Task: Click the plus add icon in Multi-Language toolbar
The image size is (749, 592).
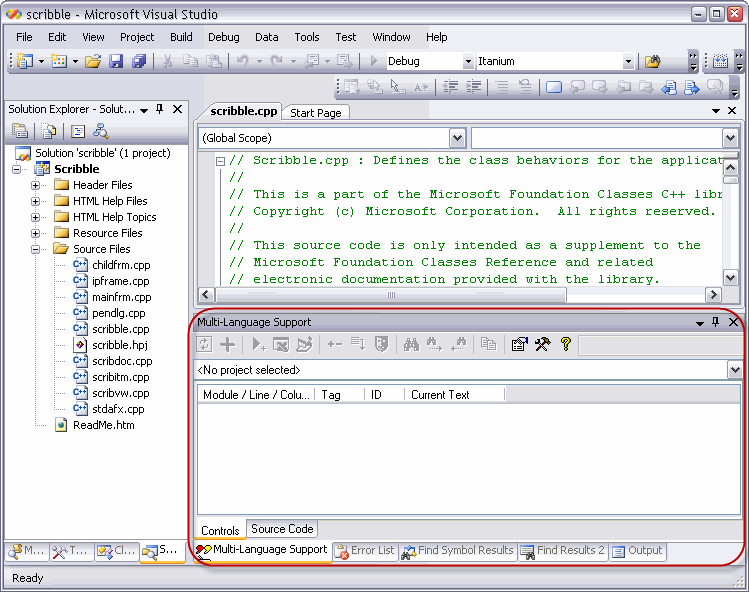Action: (228, 344)
